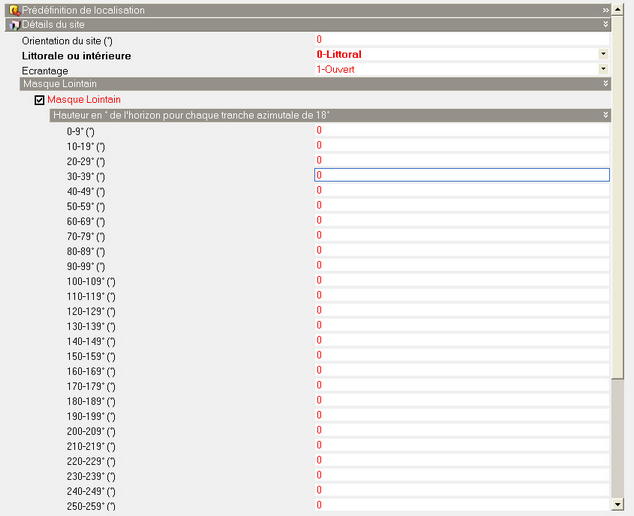Open the Ecrantage dropdown list
Viewport: 634px width, 516px height.
click(603, 69)
